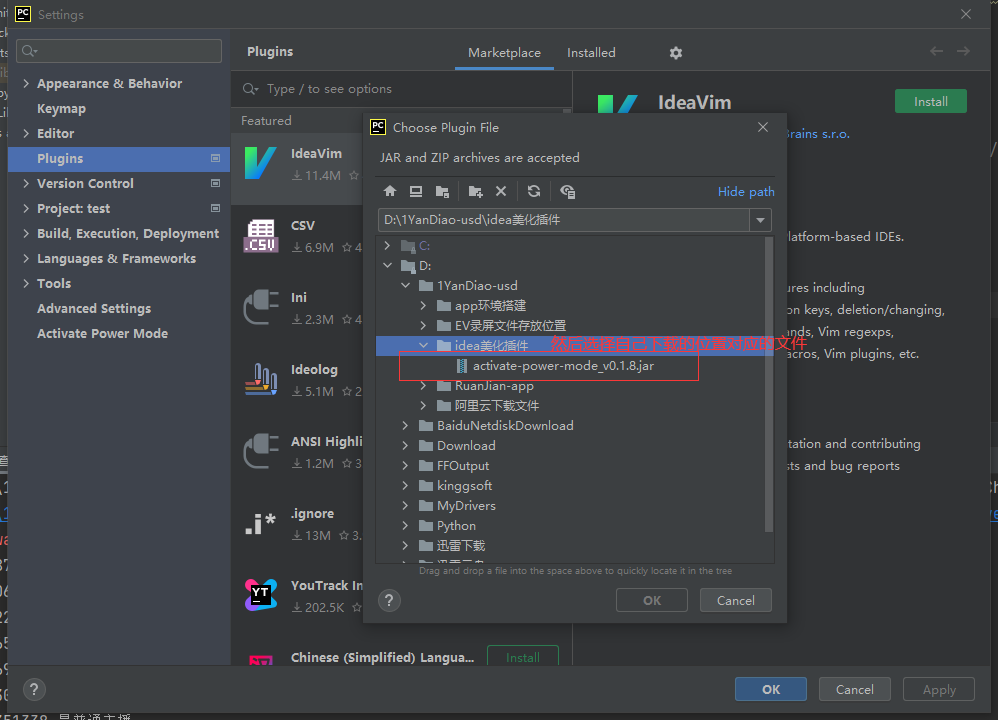Screen dimensions: 998x720
Task: Click the back navigation arrow in Settings
Action: pos(936,51)
